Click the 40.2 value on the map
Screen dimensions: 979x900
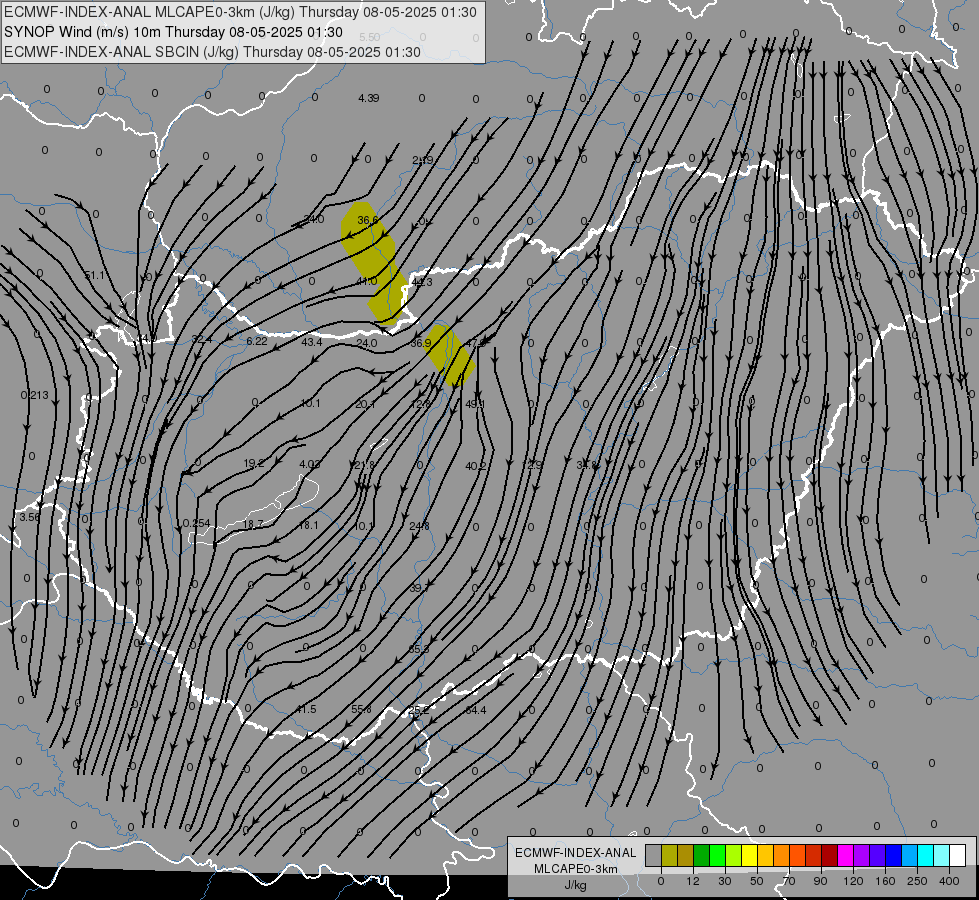click(476, 465)
